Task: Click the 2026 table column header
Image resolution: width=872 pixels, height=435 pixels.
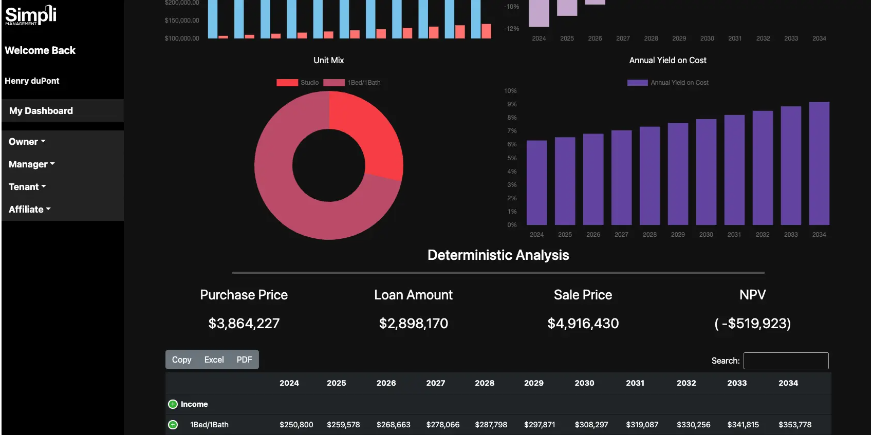Action: [387, 383]
